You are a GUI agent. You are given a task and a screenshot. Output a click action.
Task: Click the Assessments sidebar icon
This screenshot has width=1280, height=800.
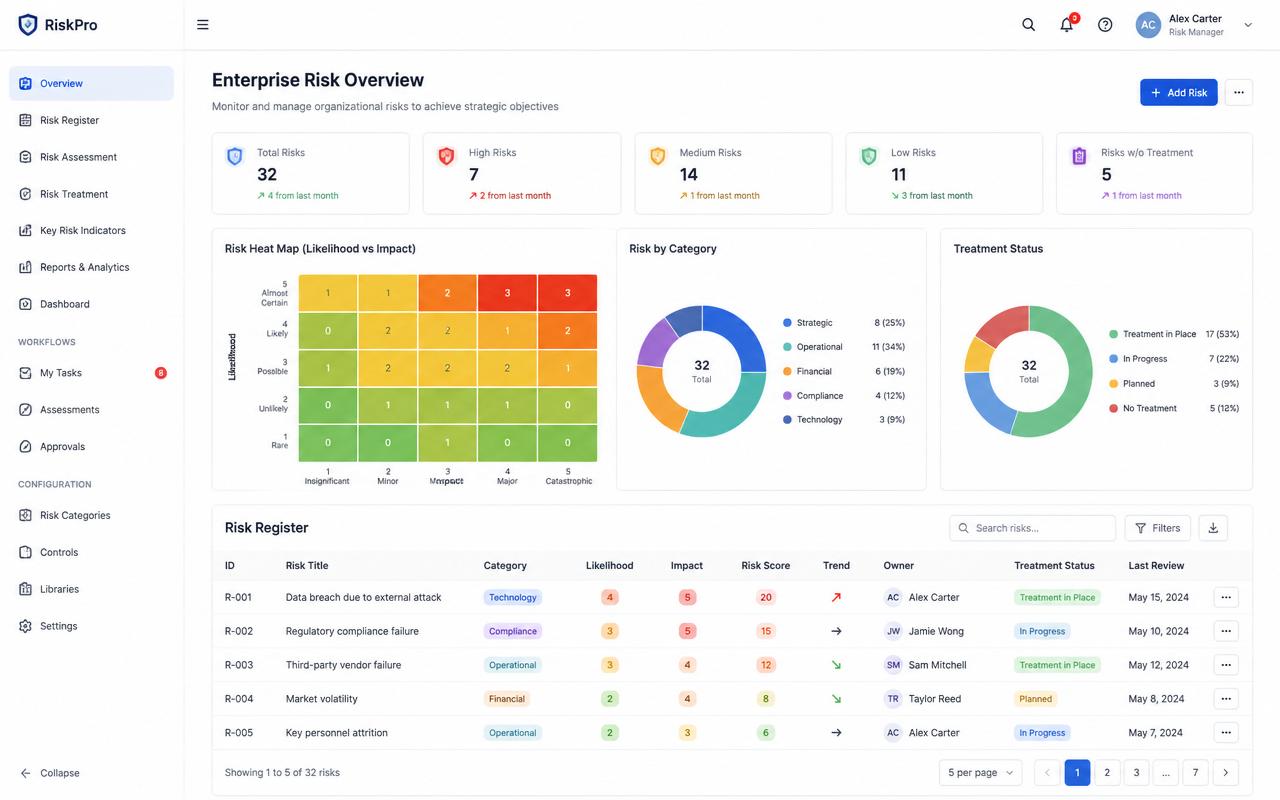pos(26,410)
